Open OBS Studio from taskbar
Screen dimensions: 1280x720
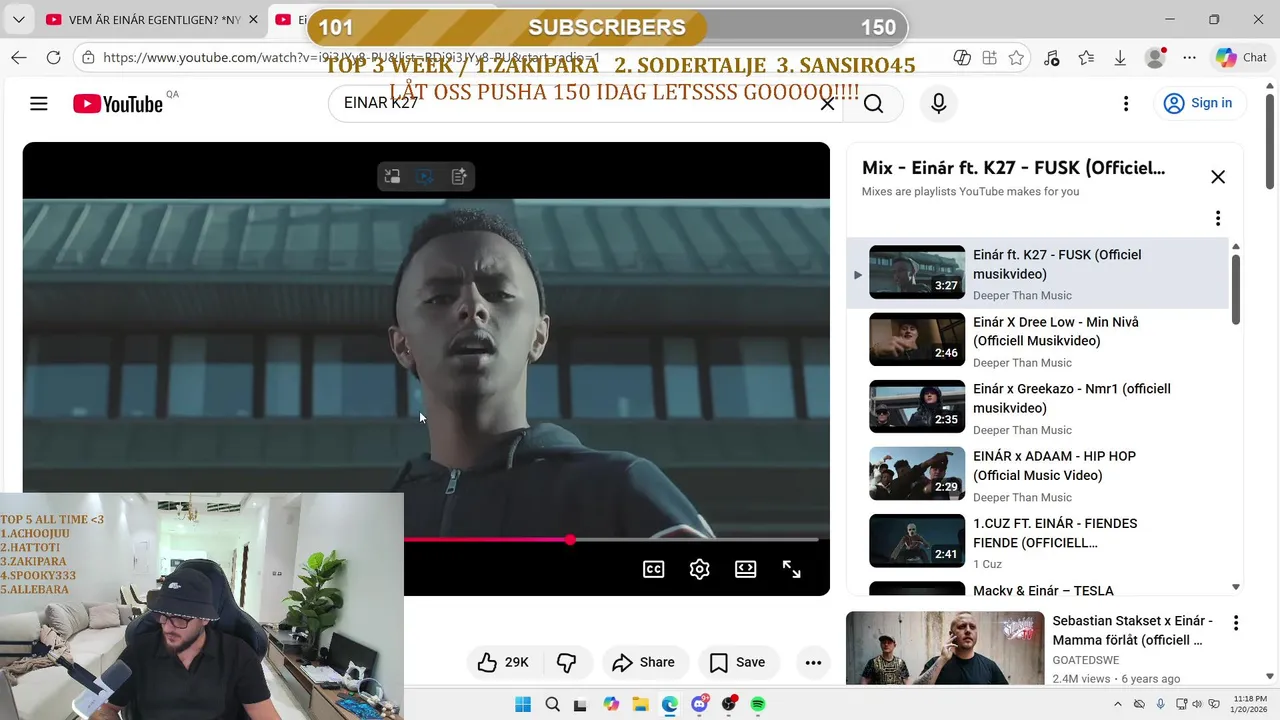(x=729, y=704)
